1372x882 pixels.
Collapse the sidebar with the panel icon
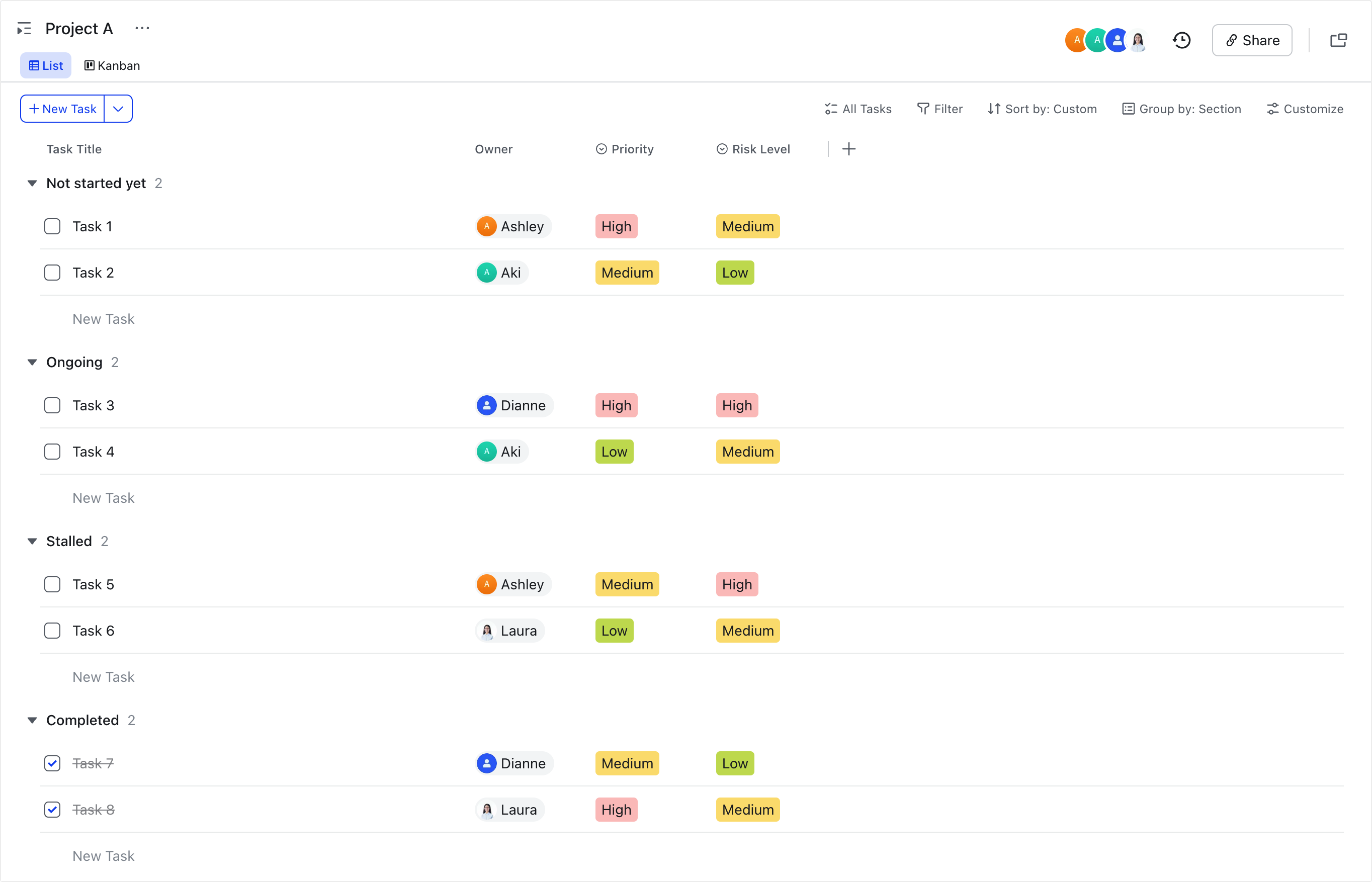click(x=24, y=28)
